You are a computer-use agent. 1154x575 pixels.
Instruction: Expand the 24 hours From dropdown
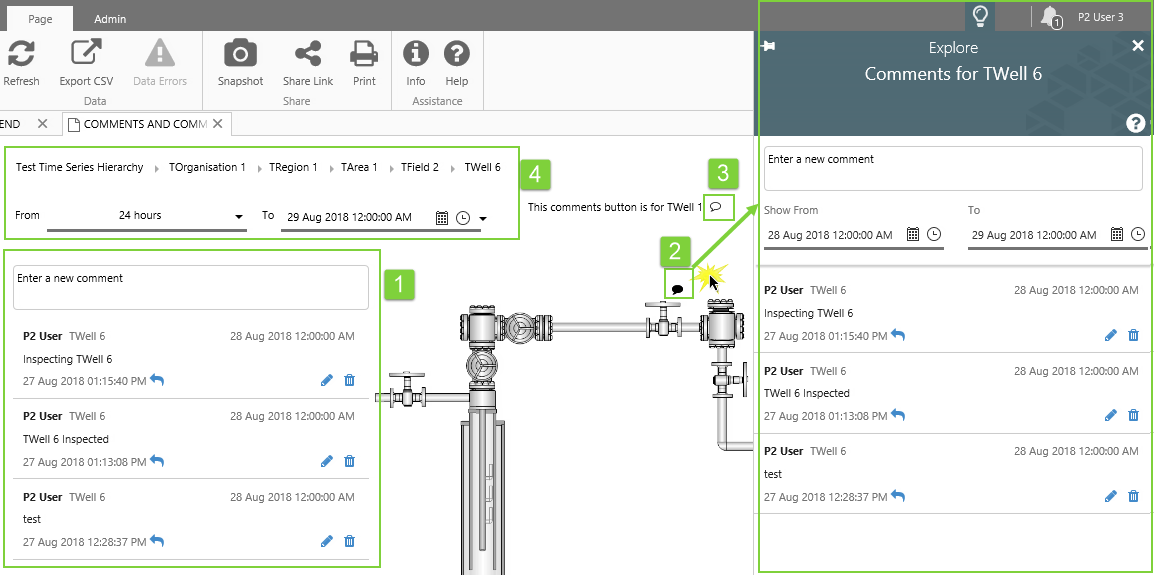(239, 217)
